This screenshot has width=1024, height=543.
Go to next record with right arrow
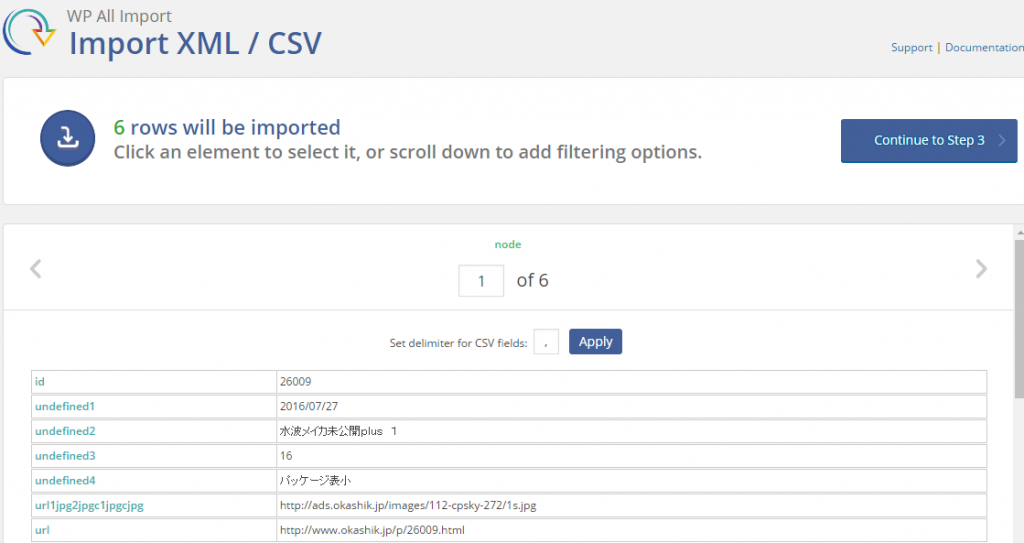(981, 269)
